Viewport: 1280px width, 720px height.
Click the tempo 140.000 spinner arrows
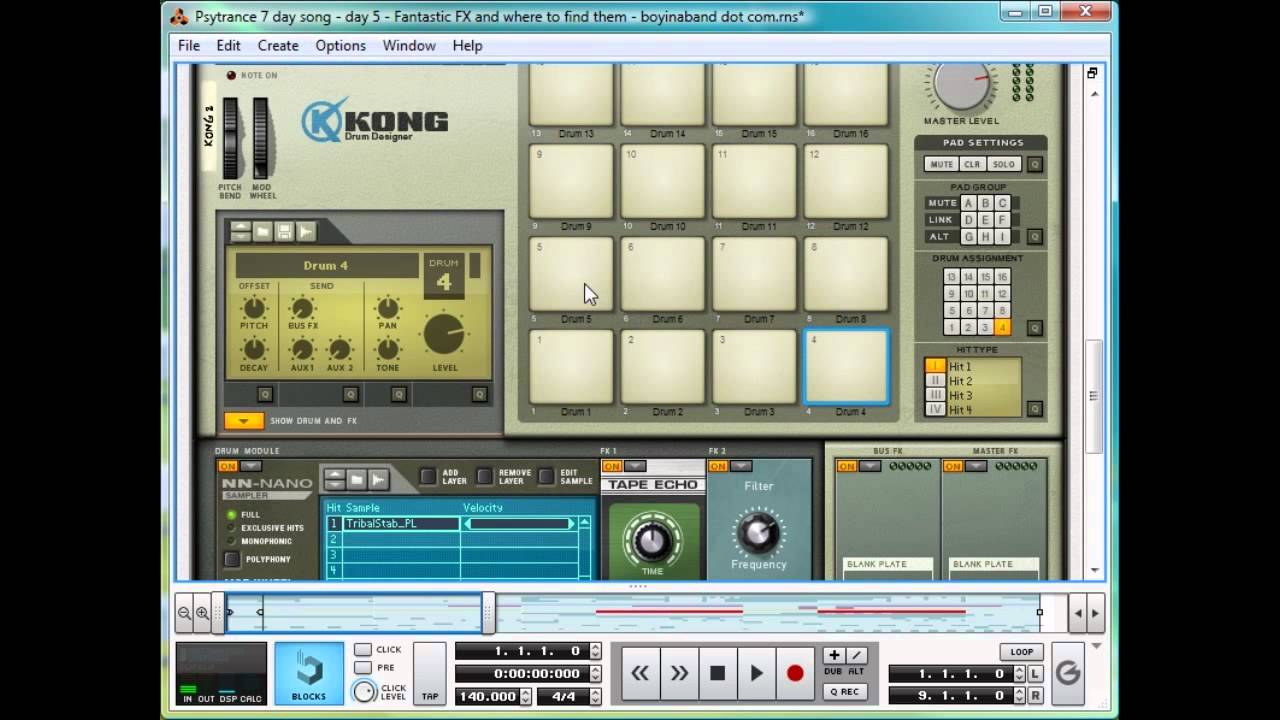(526, 696)
